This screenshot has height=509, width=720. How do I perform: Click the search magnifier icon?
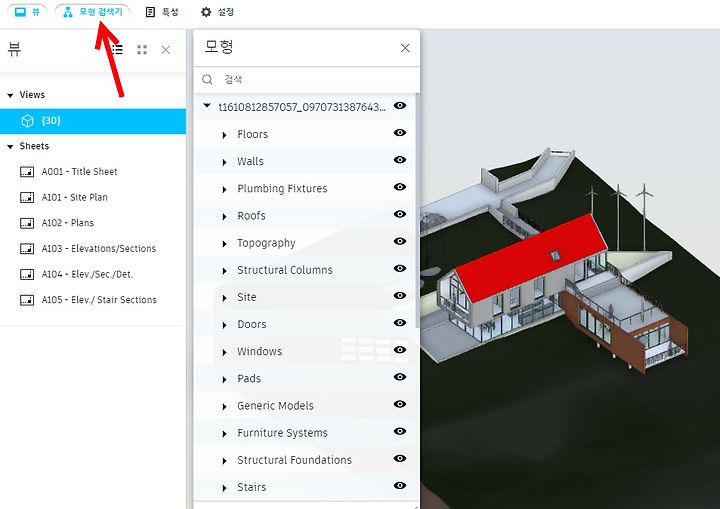click(x=207, y=79)
